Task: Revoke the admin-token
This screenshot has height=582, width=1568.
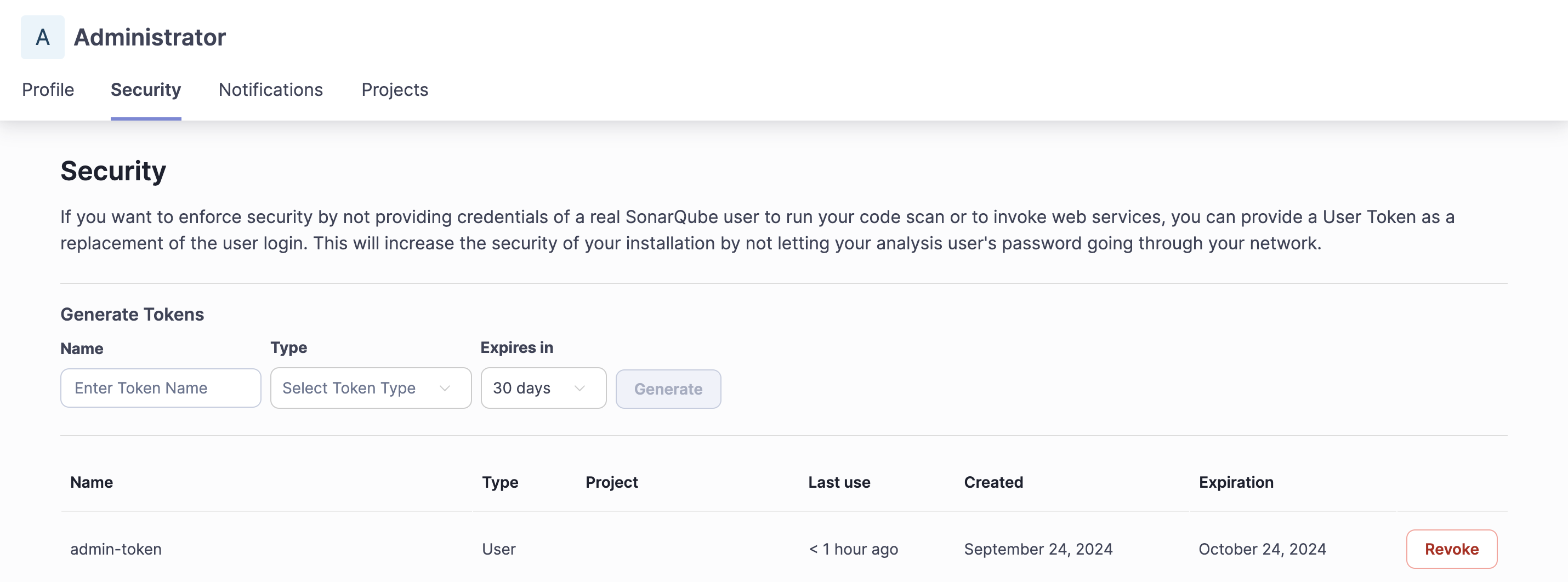Action: coord(1451,549)
